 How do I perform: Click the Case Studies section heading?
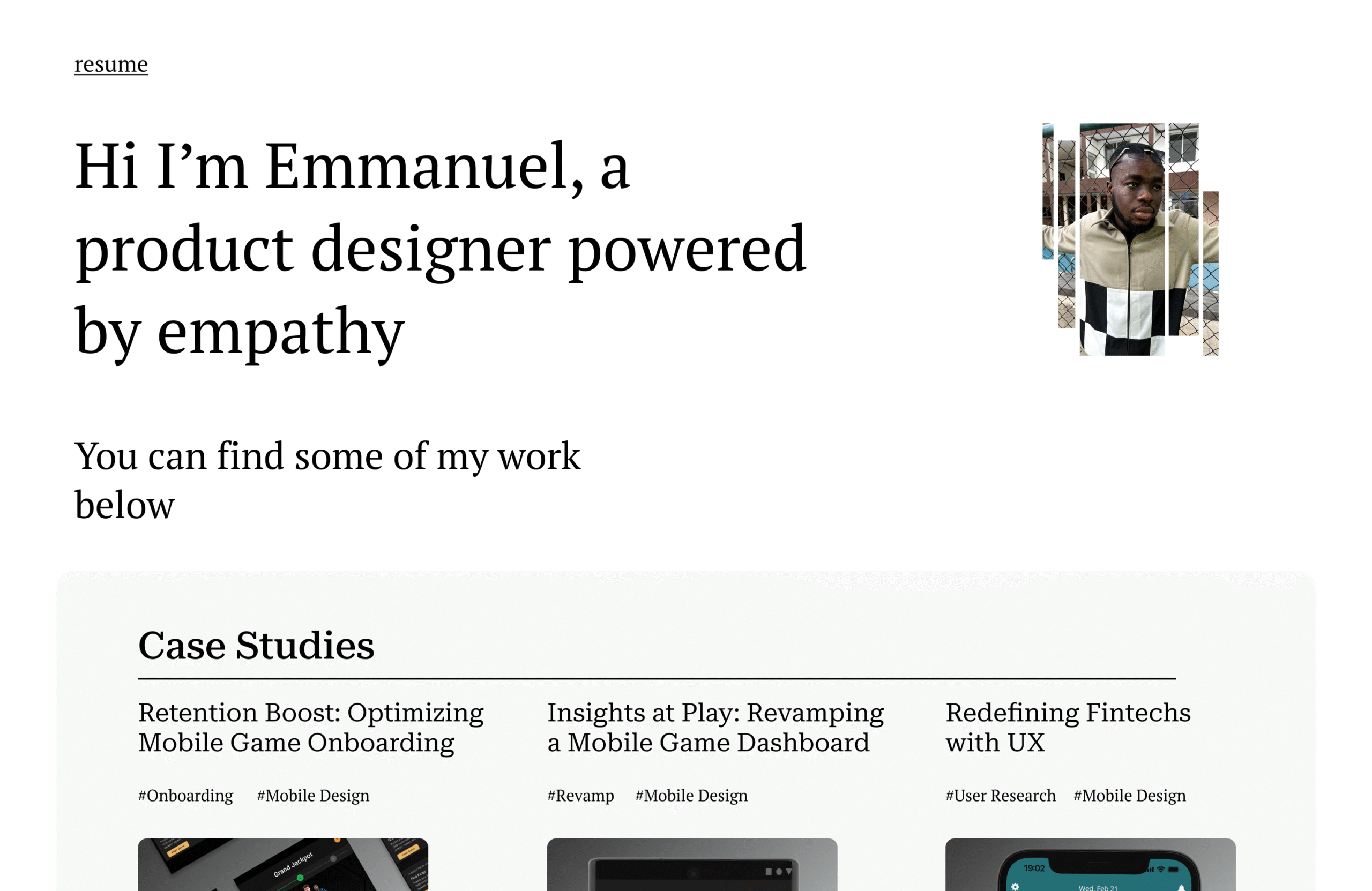256,645
